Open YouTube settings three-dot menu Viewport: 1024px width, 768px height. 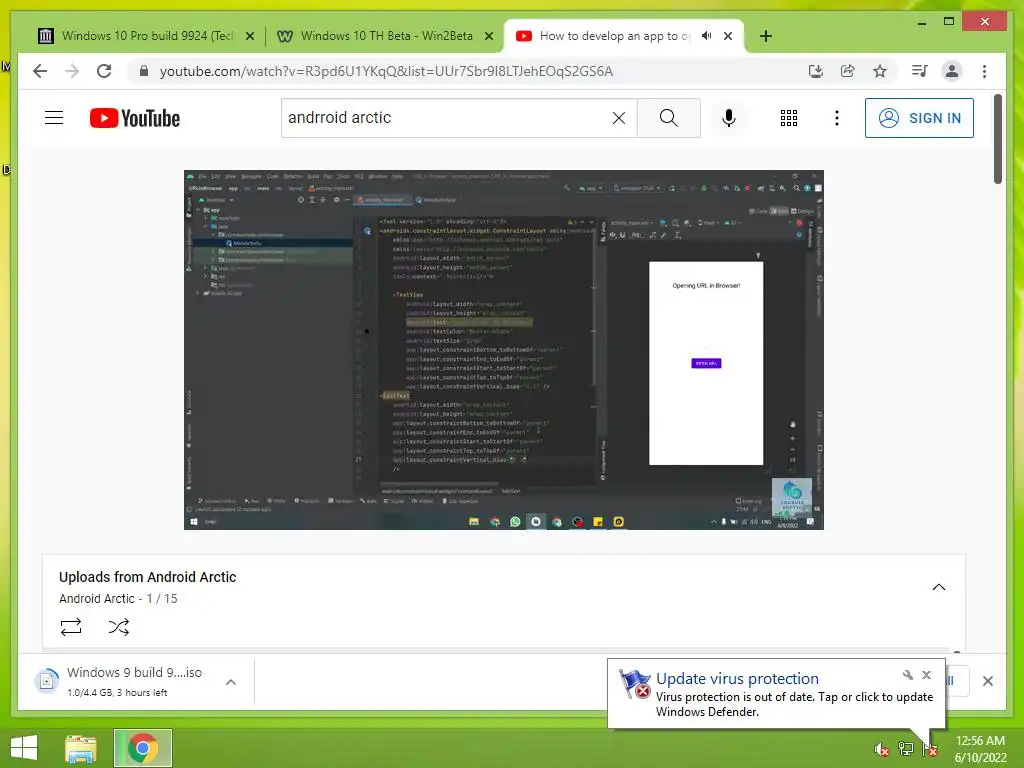(837, 118)
